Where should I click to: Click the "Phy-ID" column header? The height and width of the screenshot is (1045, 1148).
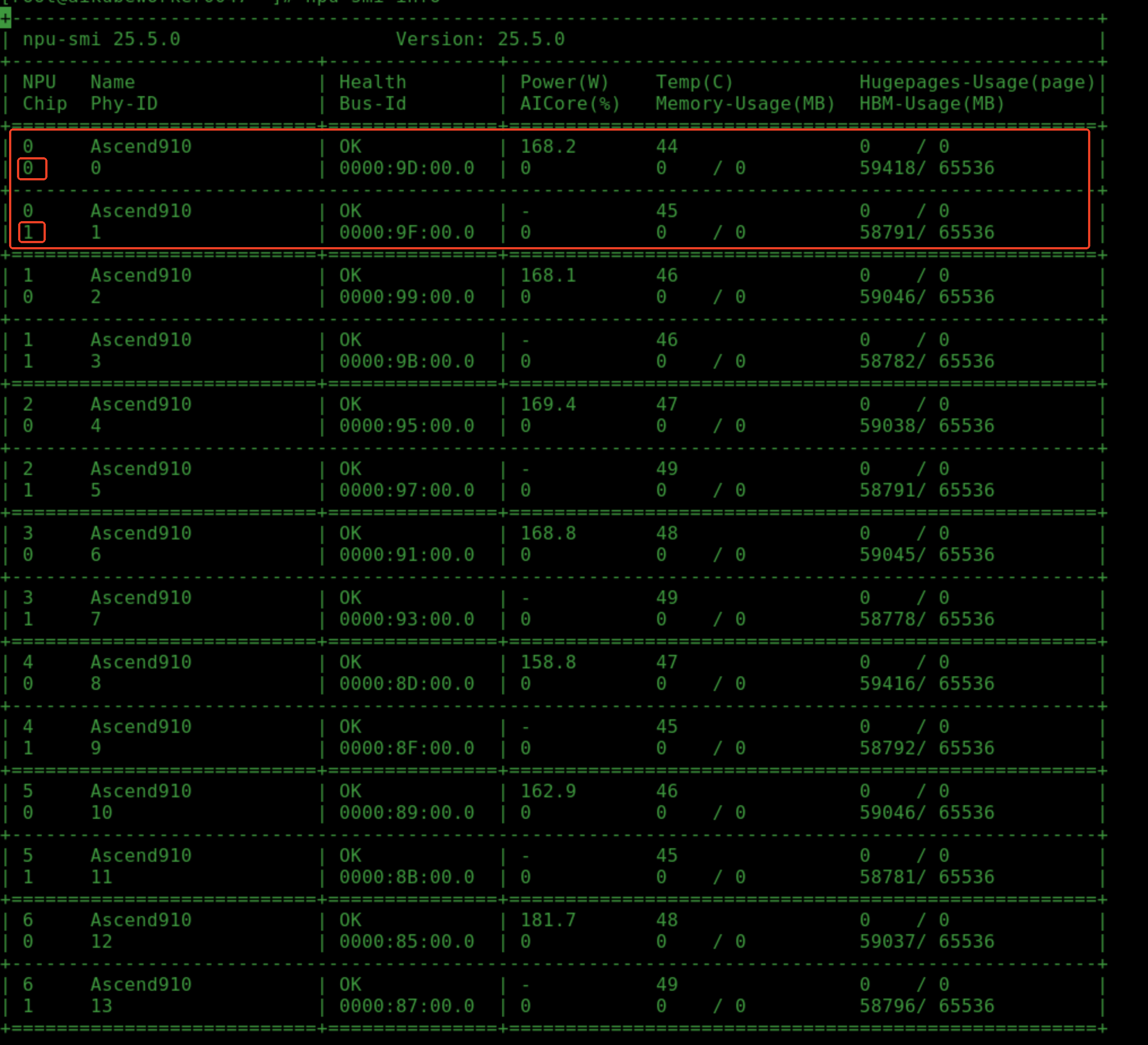coord(124,103)
